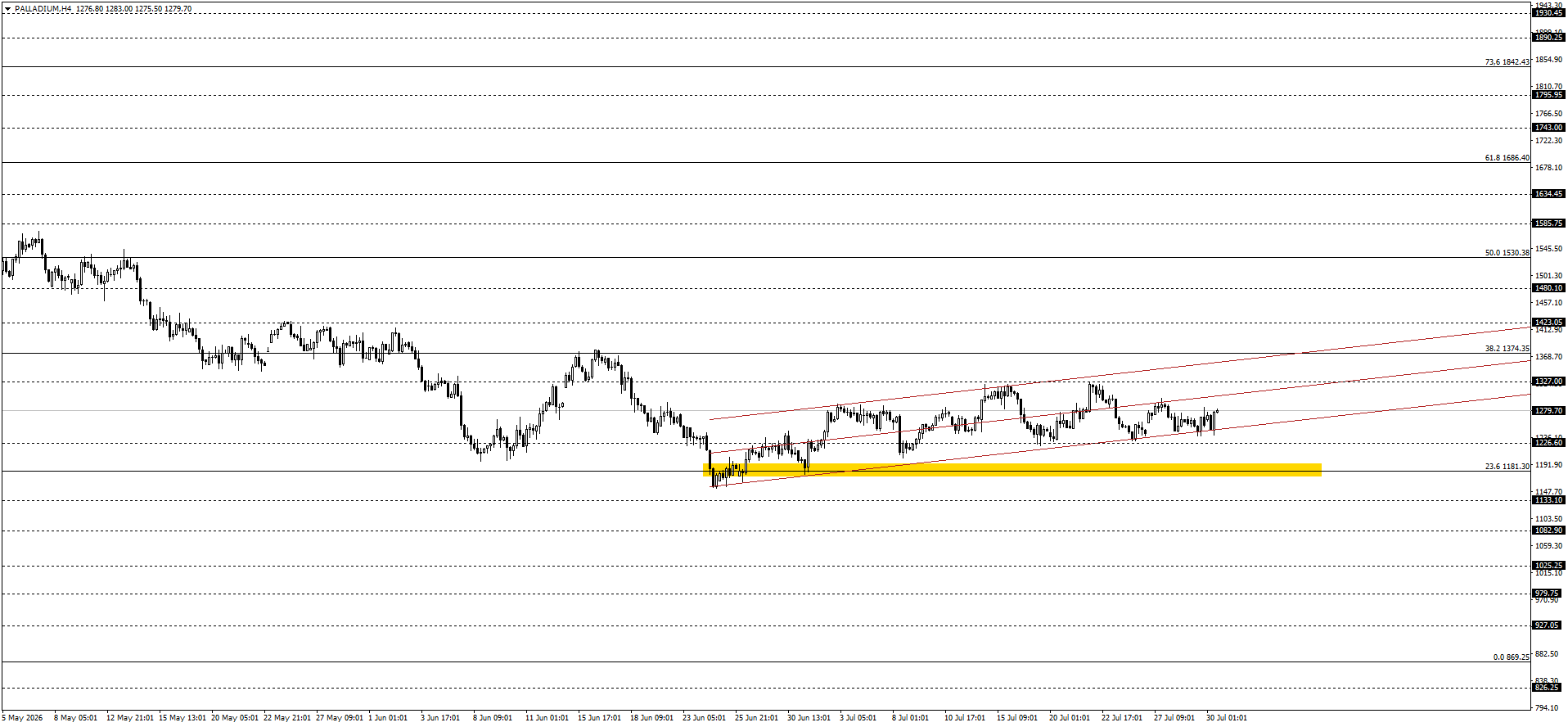Click the current price tag 1279.70
The image size is (1568, 727).
tap(1548, 411)
